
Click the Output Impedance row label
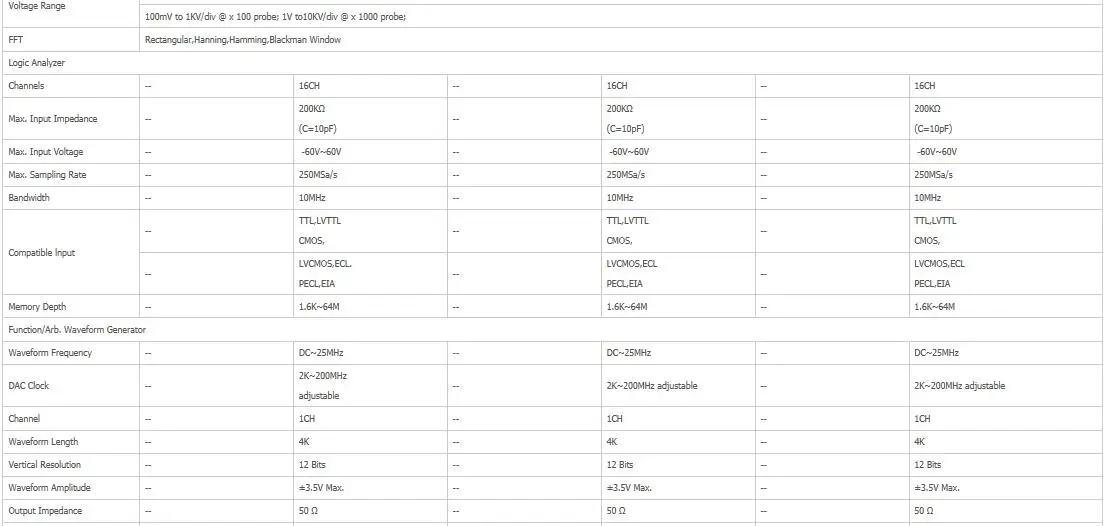point(45,510)
